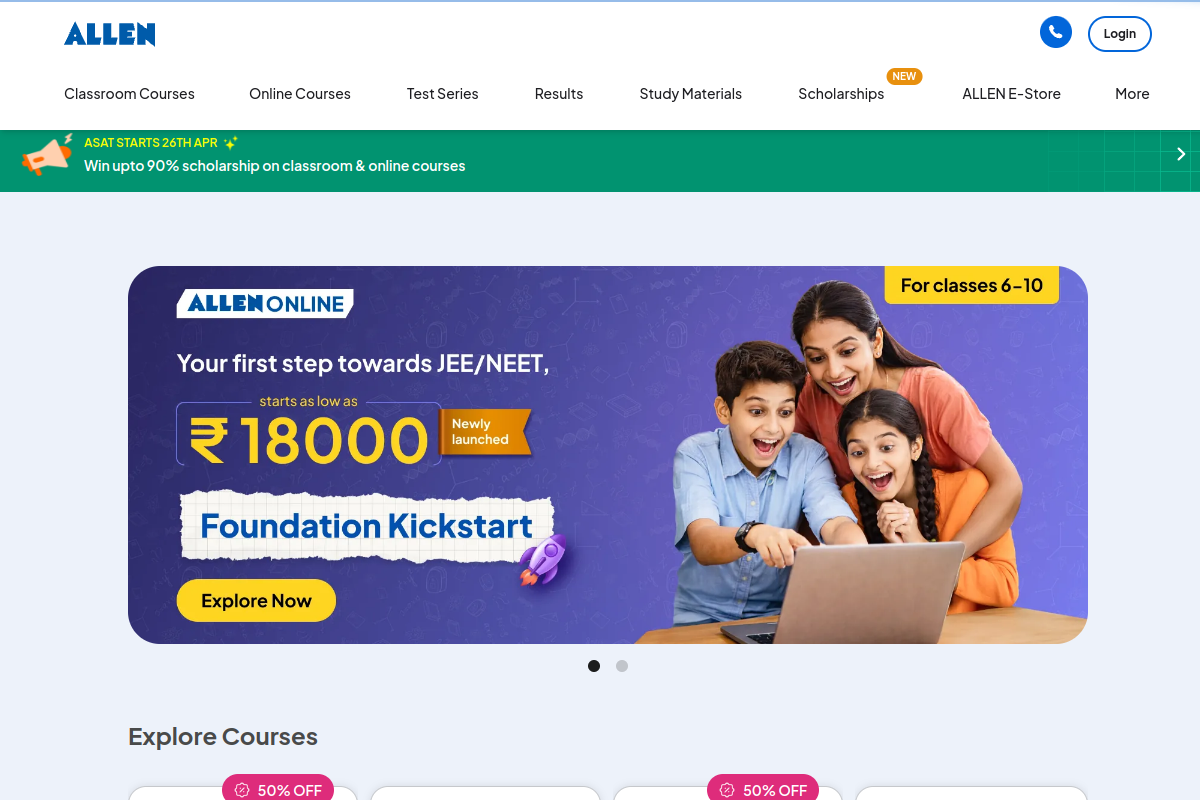This screenshot has height=800, width=1200.
Task: Click the yellow Explore Now button
Action: coord(256,600)
